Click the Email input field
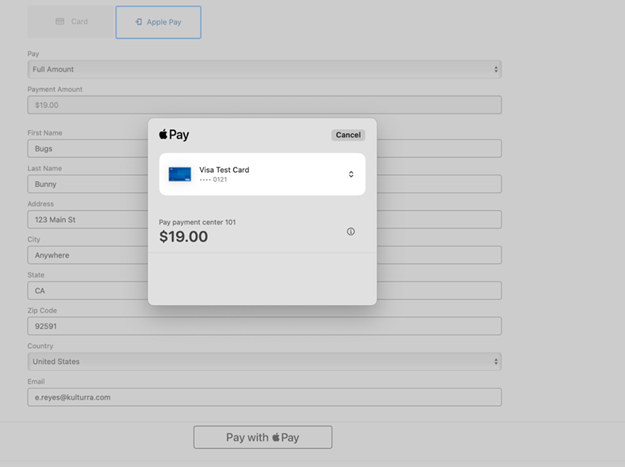This screenshot has width=625, height=467. (x=264, y=397)
